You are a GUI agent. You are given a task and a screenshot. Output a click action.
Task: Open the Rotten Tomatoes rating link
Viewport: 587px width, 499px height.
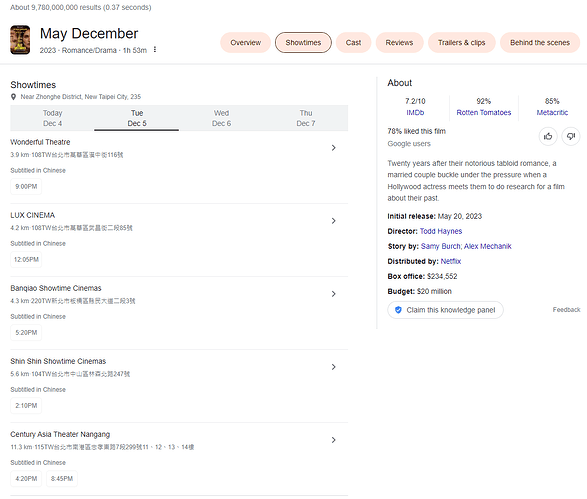click(484, 112)
